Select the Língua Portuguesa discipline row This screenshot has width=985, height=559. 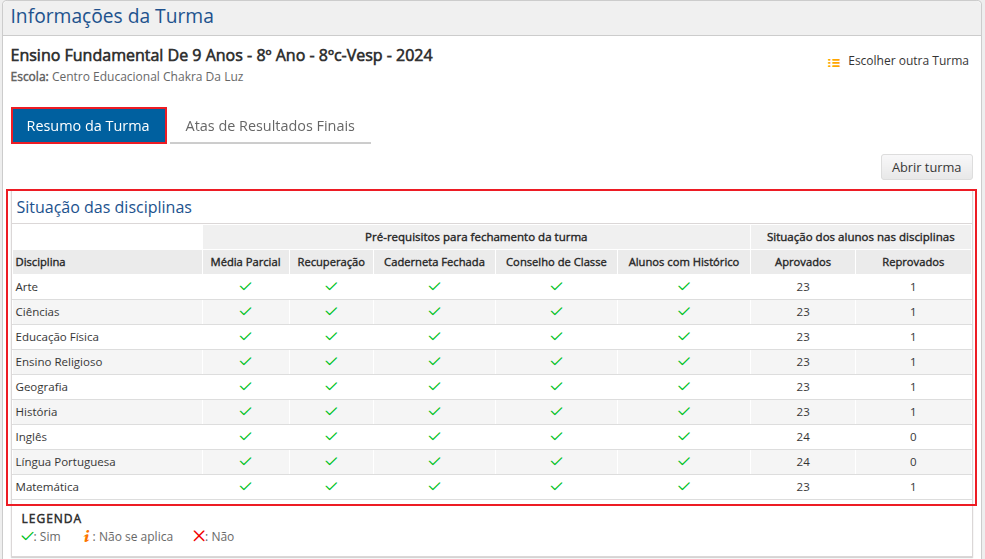(x=492, y=462)
